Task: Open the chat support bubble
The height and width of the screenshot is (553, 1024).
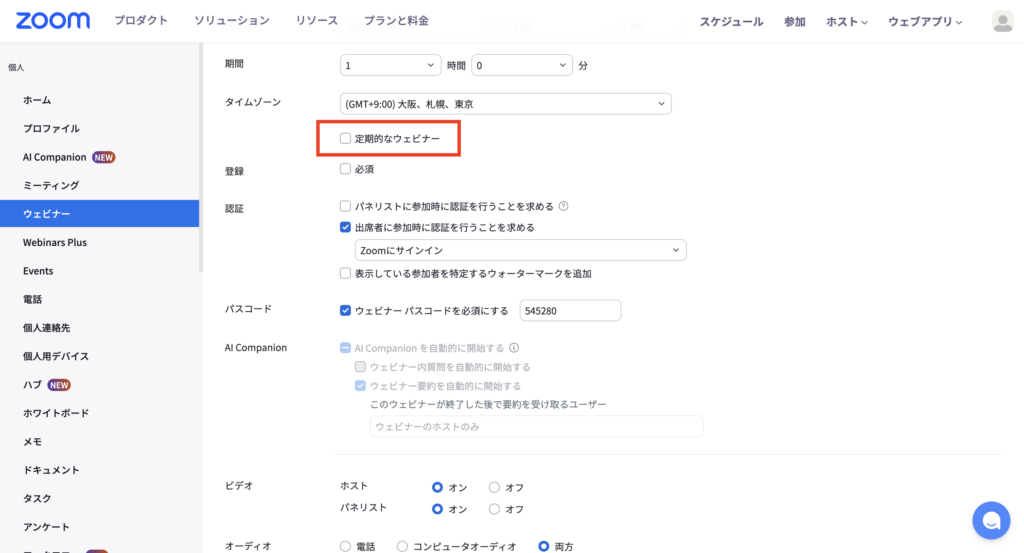Action: coord(990,520)
